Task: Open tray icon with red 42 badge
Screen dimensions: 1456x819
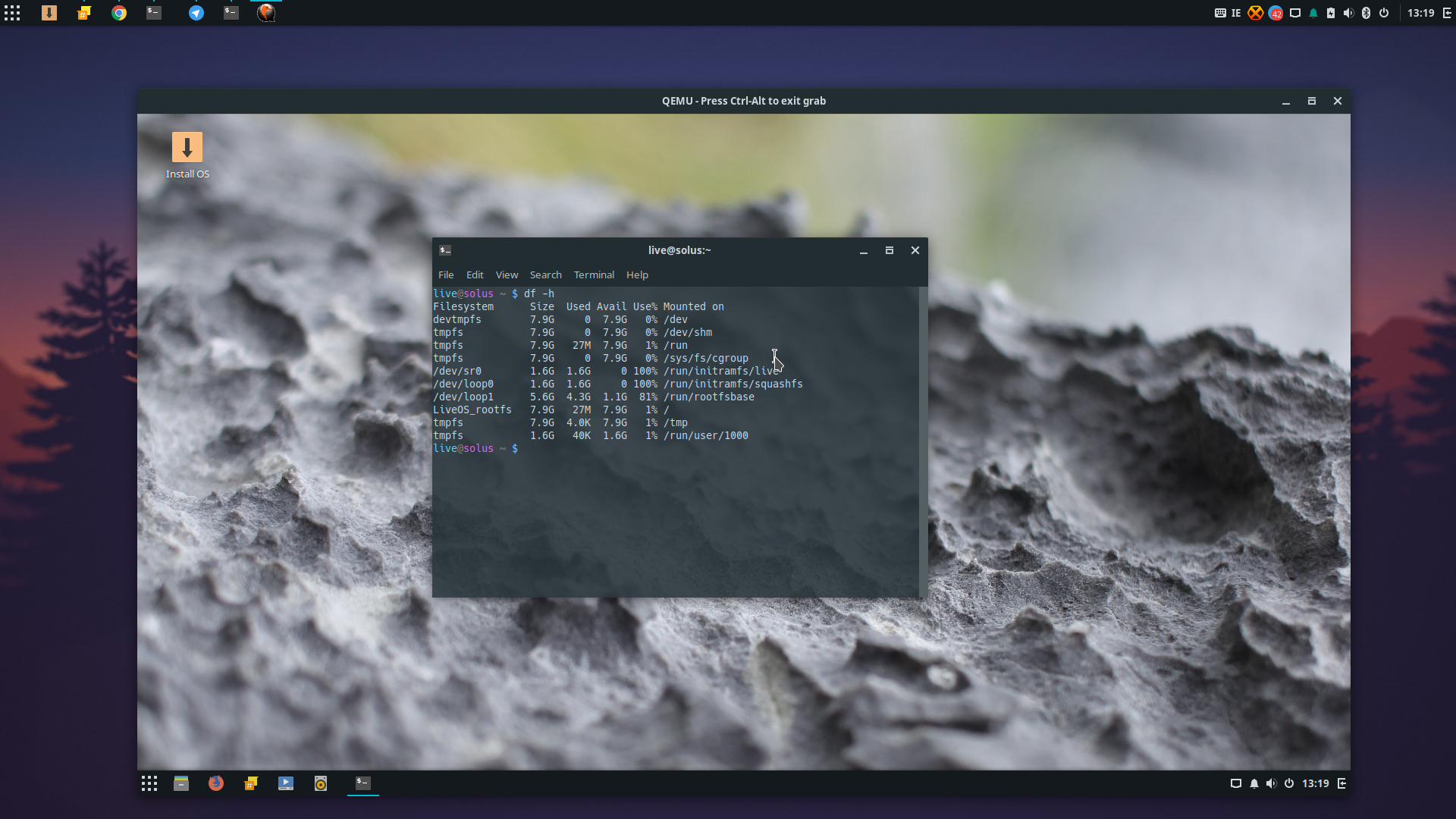Action: pos(1276,13)
